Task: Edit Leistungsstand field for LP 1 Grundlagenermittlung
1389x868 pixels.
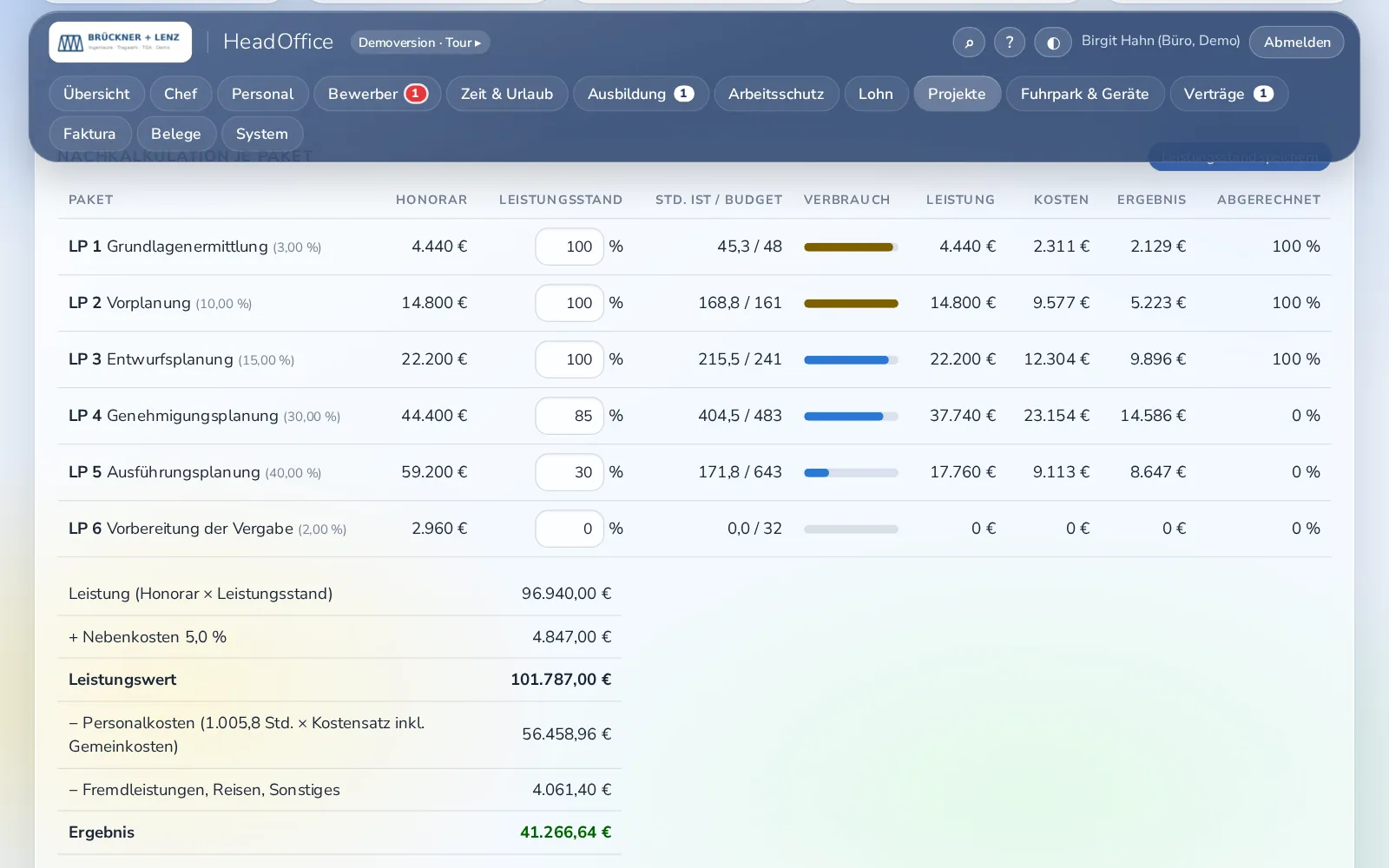Action: (569, 247)
